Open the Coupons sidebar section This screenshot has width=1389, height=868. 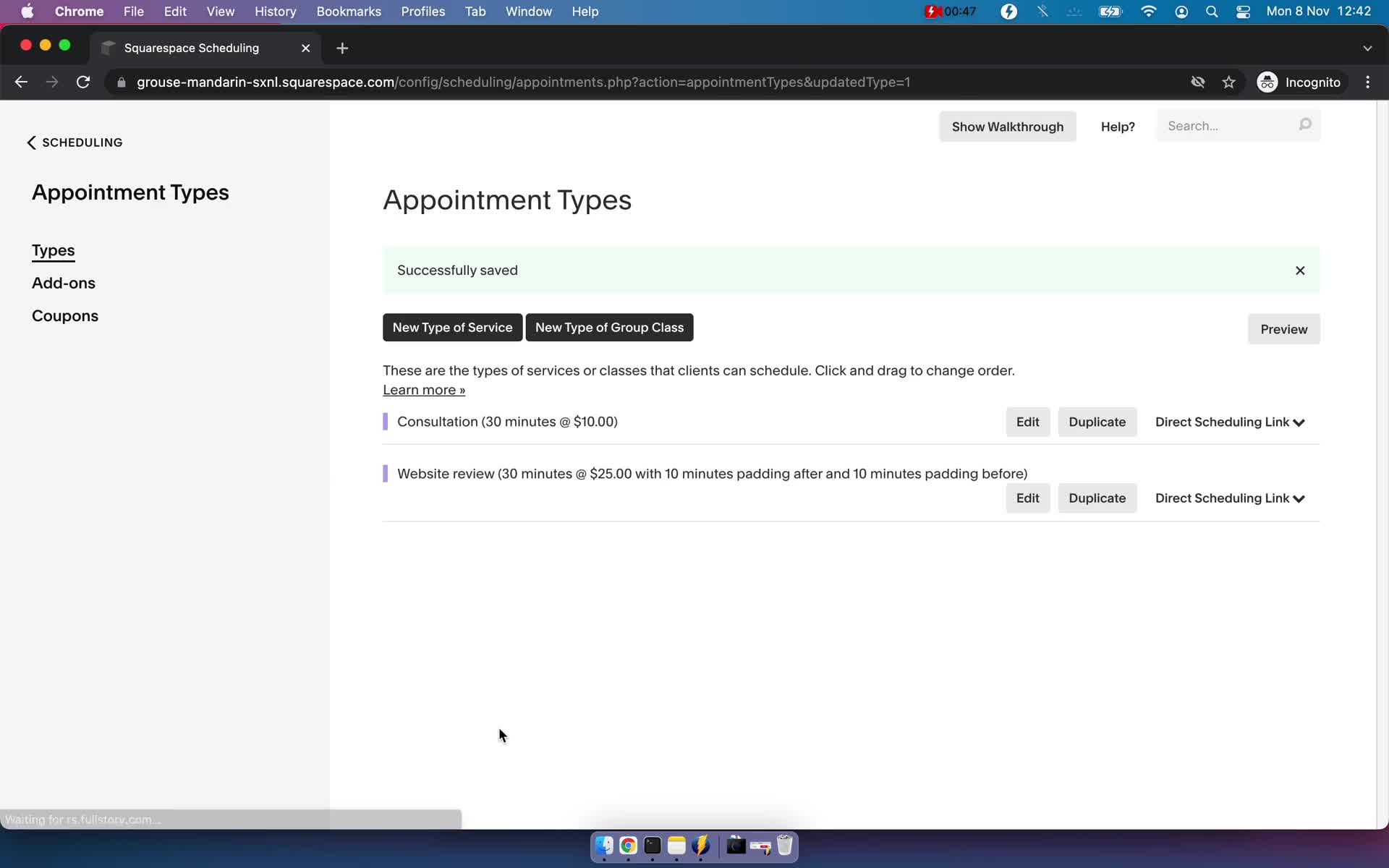tap(65, 316)
